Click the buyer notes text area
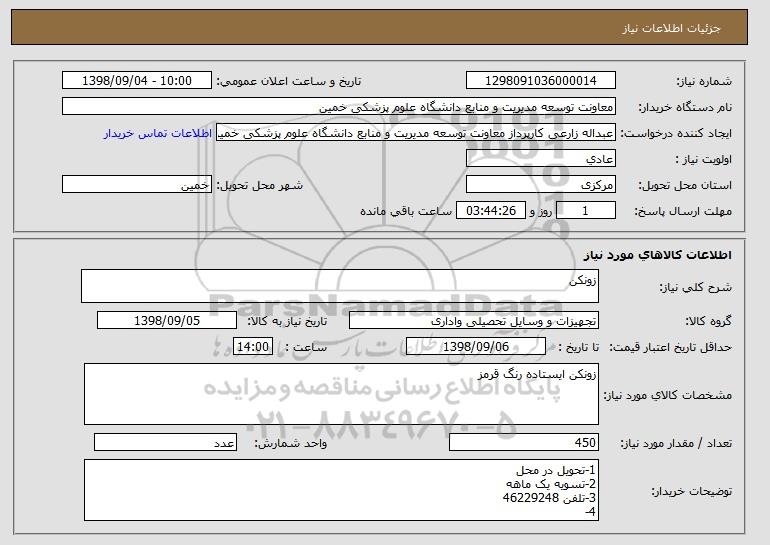The width and height of the screenshot is (770, 545). tap(341, 490)
